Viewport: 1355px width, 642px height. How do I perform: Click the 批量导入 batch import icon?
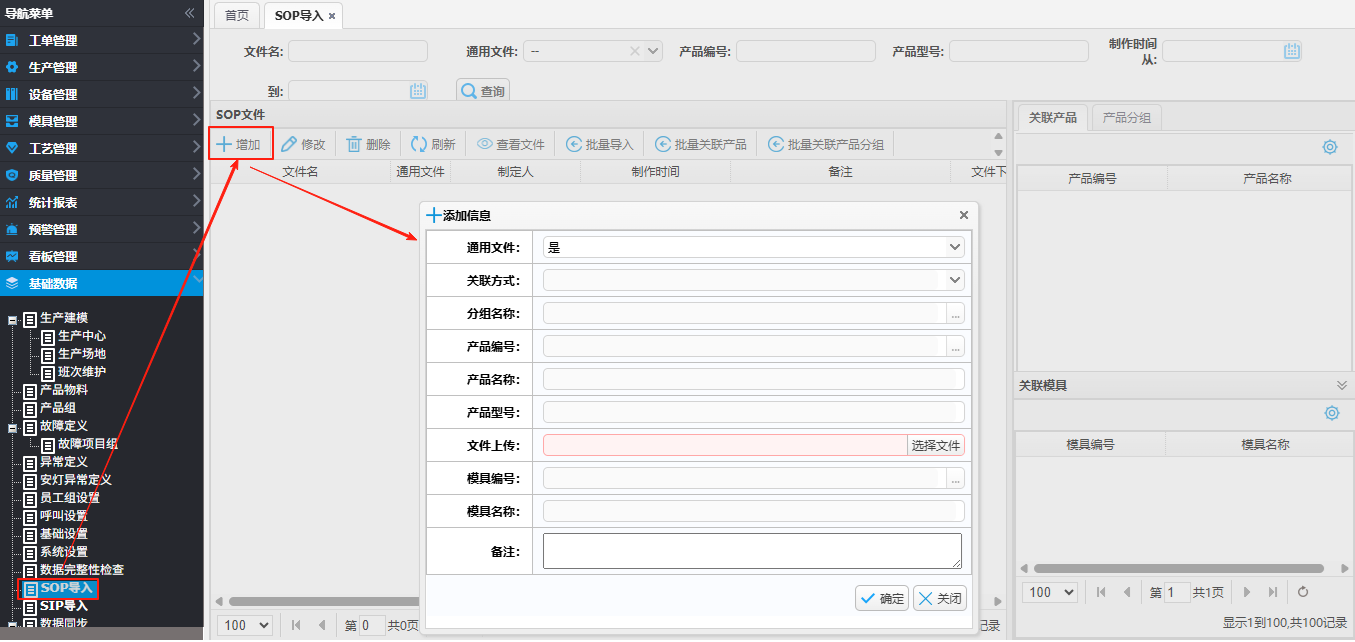(574, 144)
